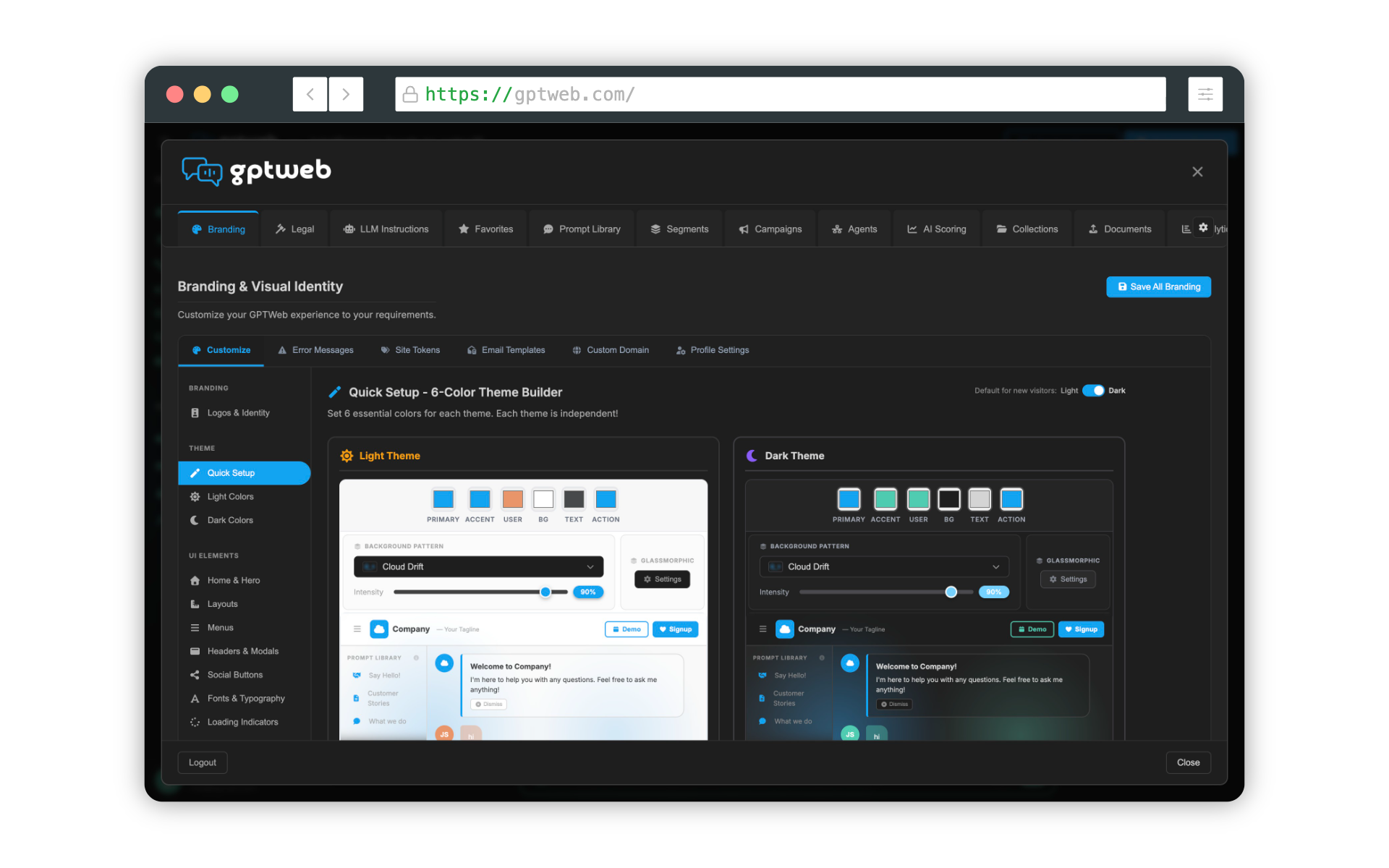This screenshot has height=868, width=1389.
Task: Open Social Buttons in sidebar
Action: point(245,675)
